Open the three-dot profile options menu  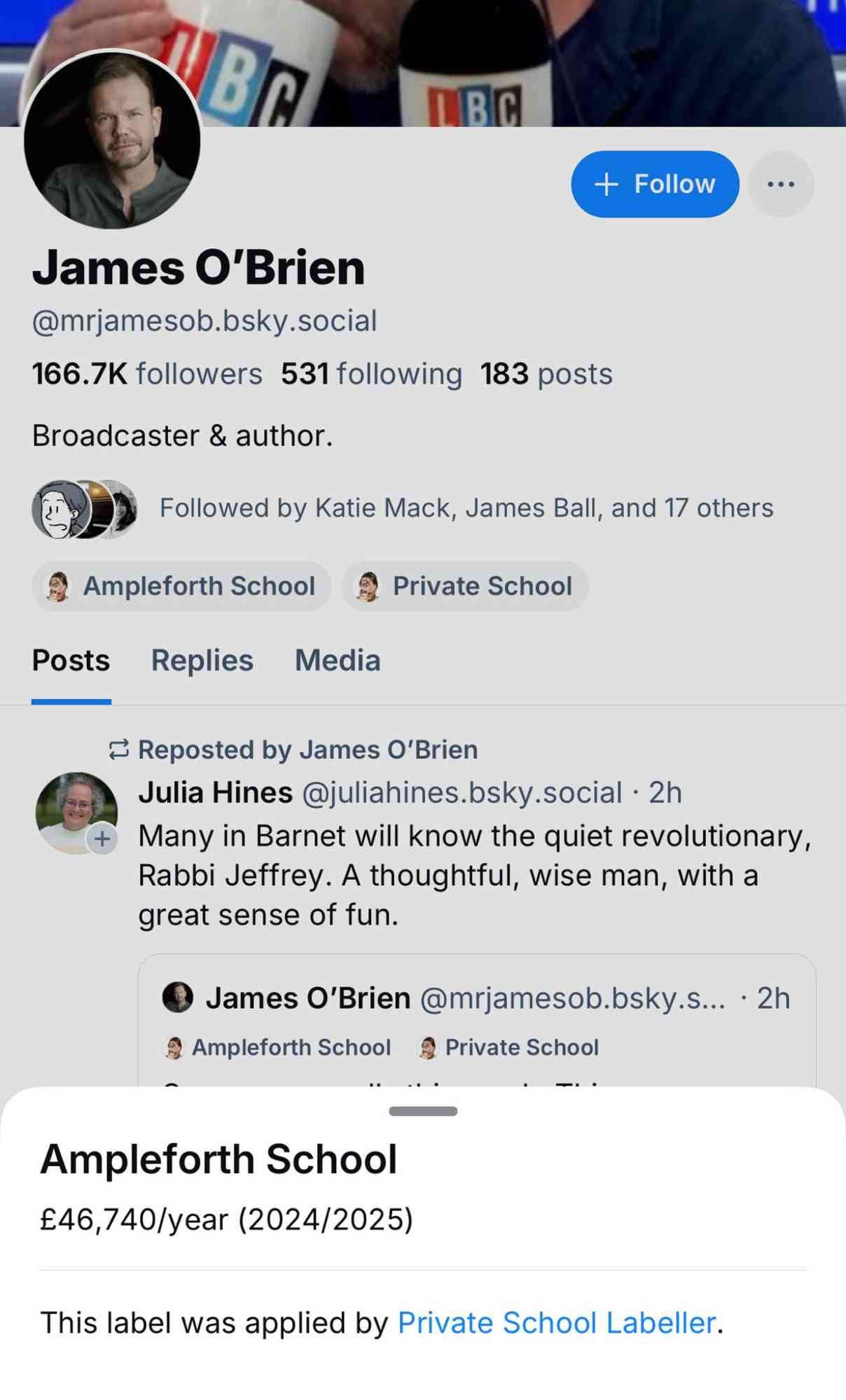tap(780, 183)
